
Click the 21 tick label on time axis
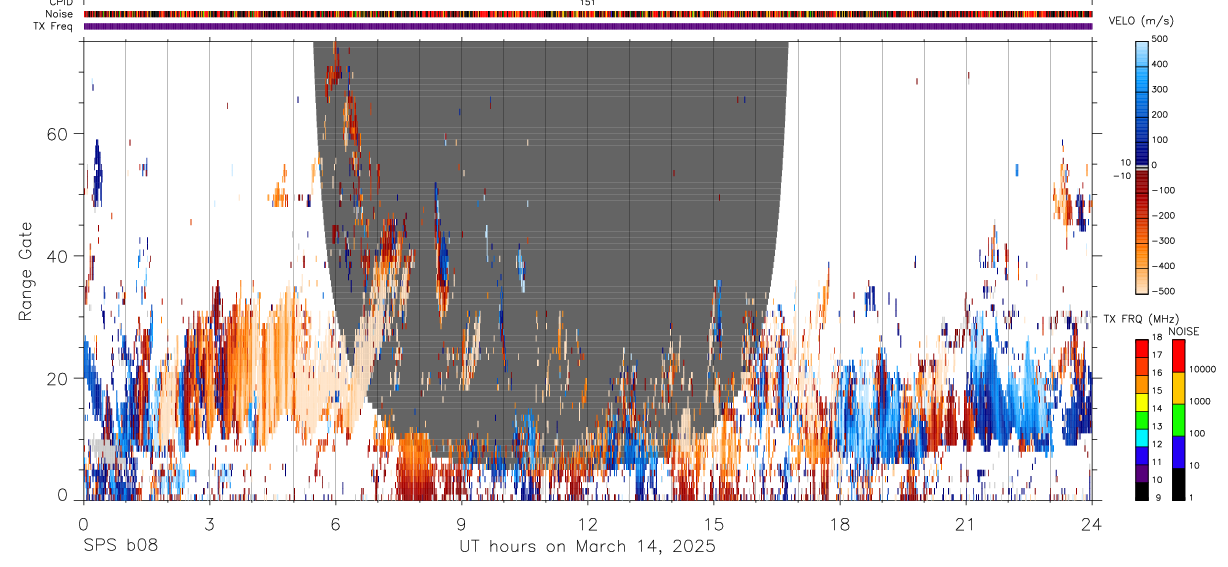tap(965, 523)
